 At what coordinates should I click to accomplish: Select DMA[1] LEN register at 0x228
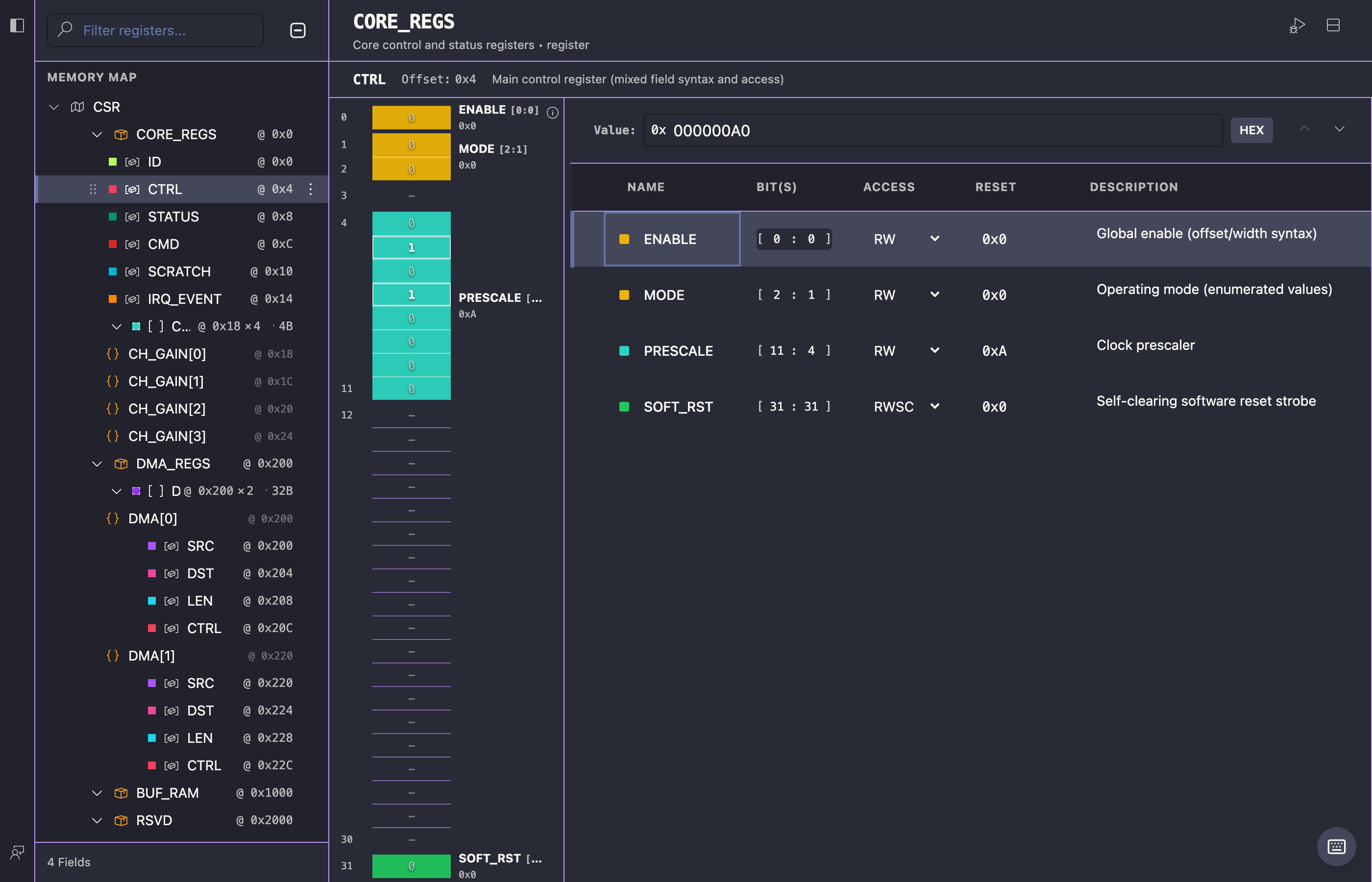(x=182, y=738)
